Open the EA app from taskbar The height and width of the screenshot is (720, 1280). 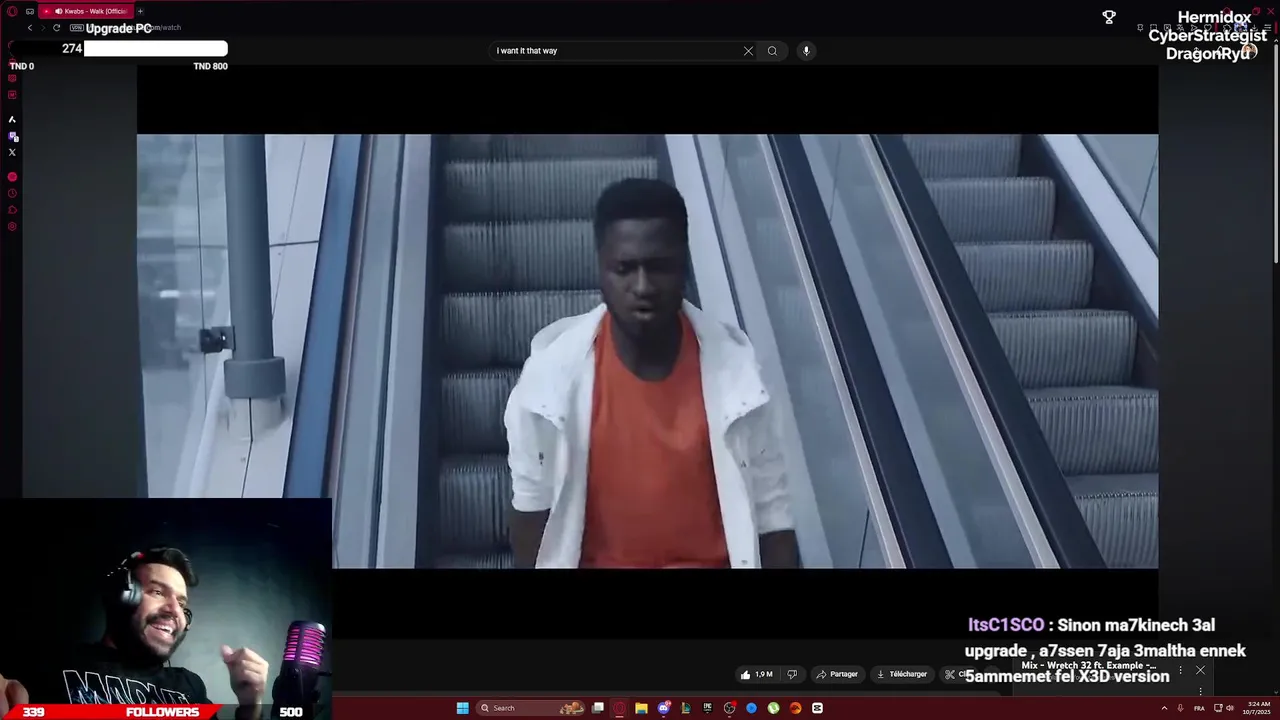pyautogui.click(x=795, y=708)
